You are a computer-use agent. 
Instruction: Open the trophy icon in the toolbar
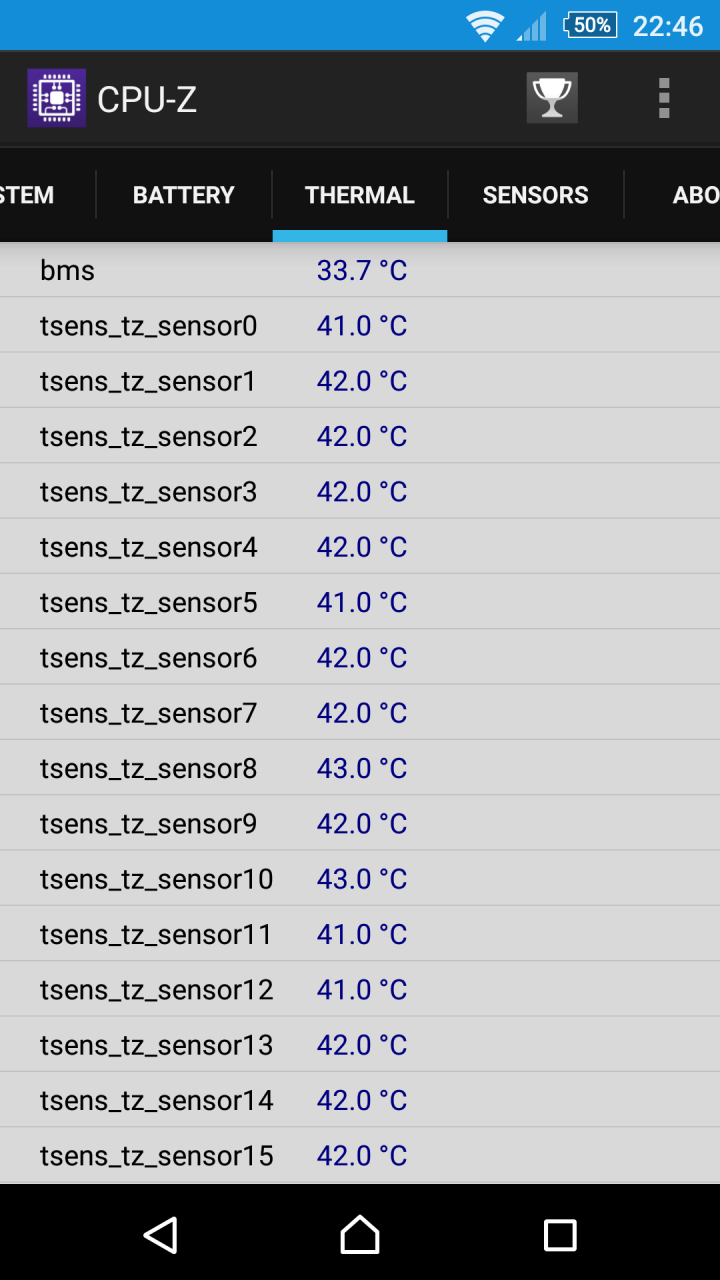[552, 98]
